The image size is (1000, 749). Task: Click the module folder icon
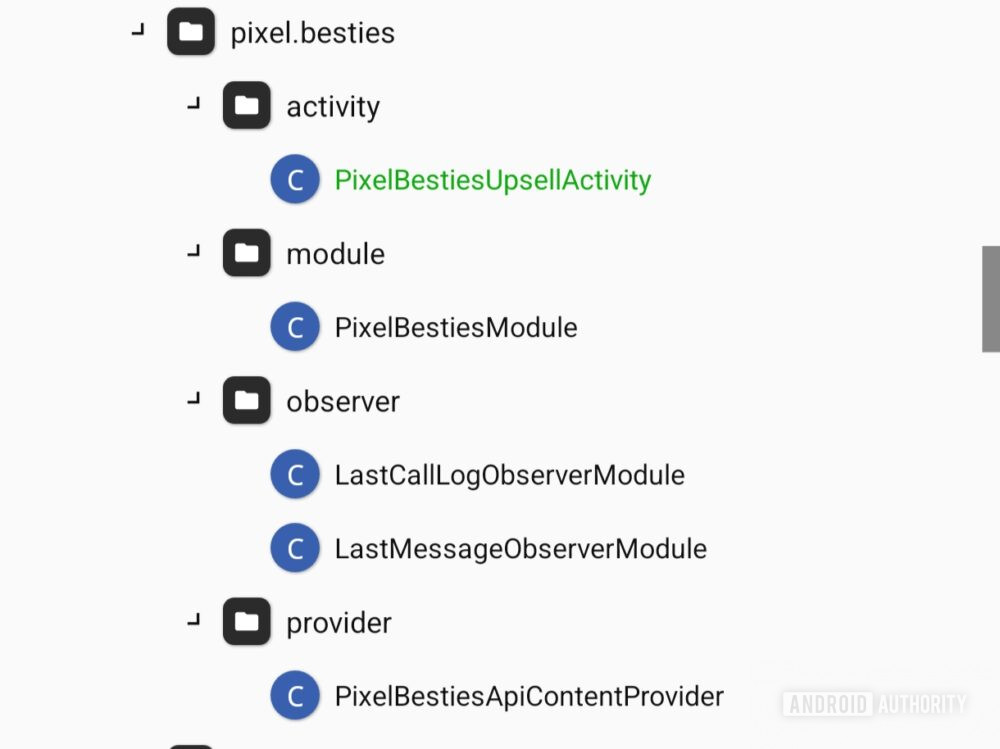coord(247,253)
